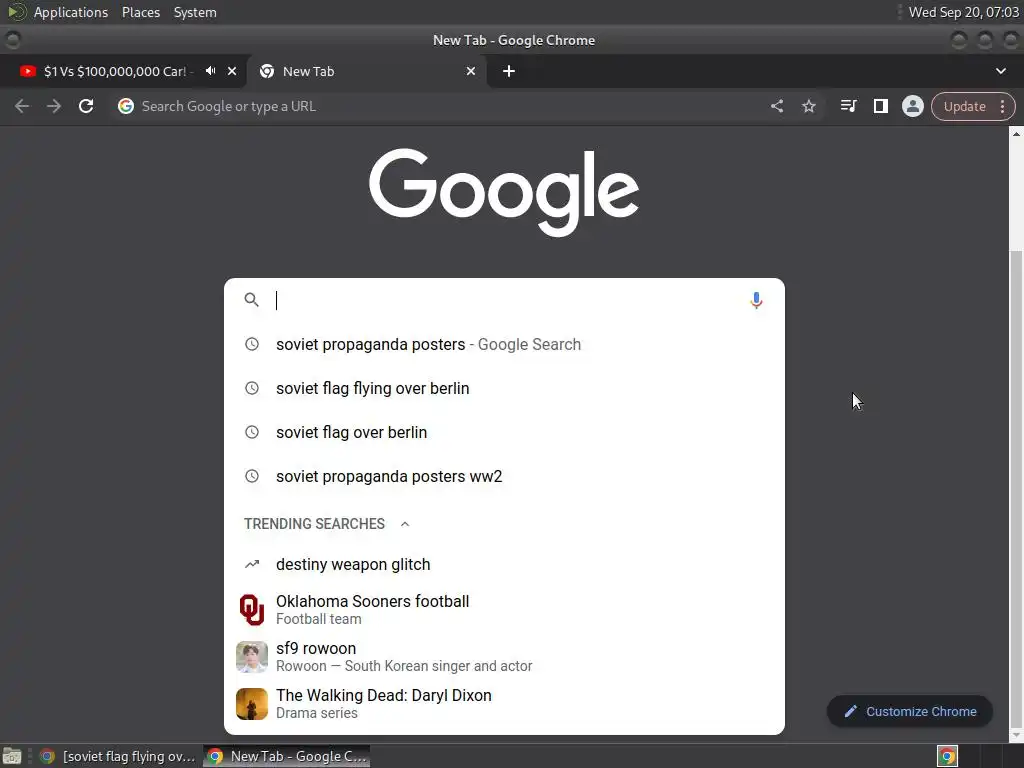The image size is (1024, 768).
Task: Select The Walking Dead: Daryl Dixon suggestion
Action: click(x=504, y=703)
